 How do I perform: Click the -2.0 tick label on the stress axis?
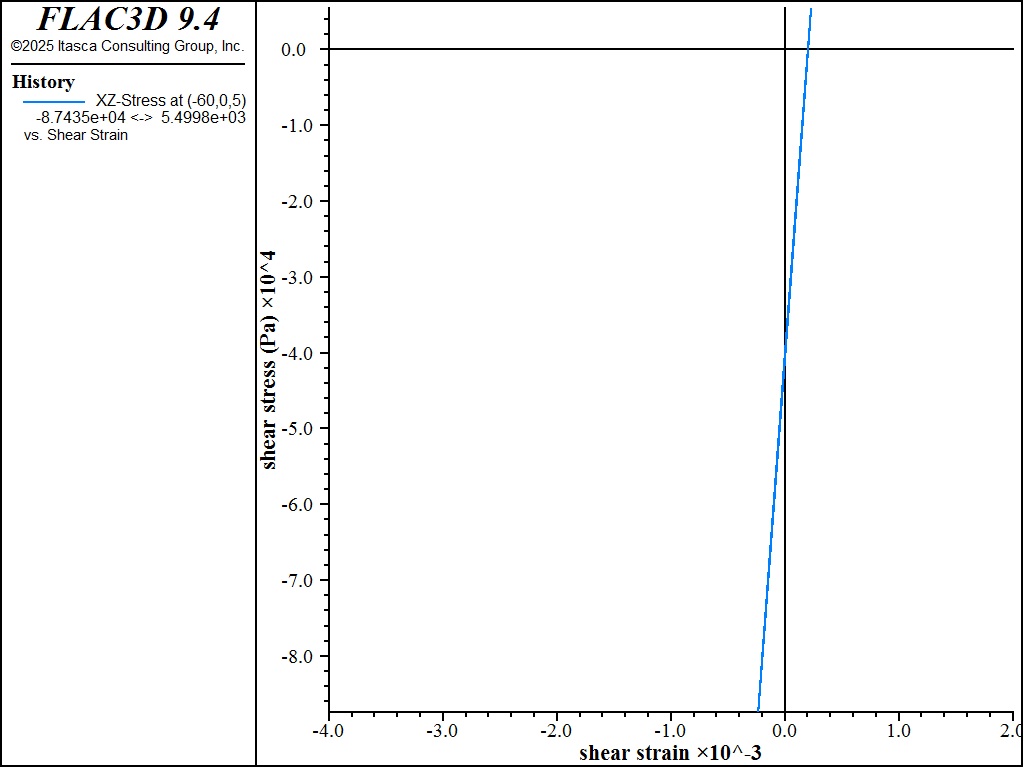(299, 201)
